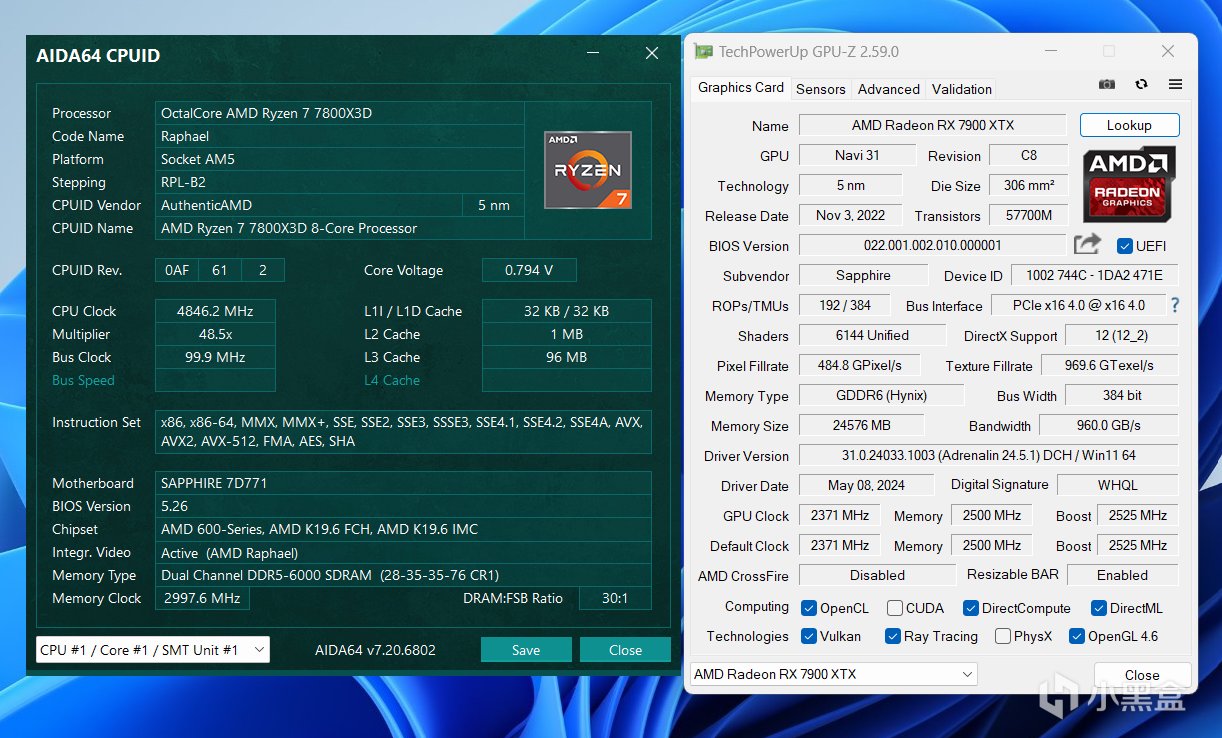Click the Shaders 6144 Unified field
The height and width of the screenshot is (738, 1222).
tap(872, 335)
